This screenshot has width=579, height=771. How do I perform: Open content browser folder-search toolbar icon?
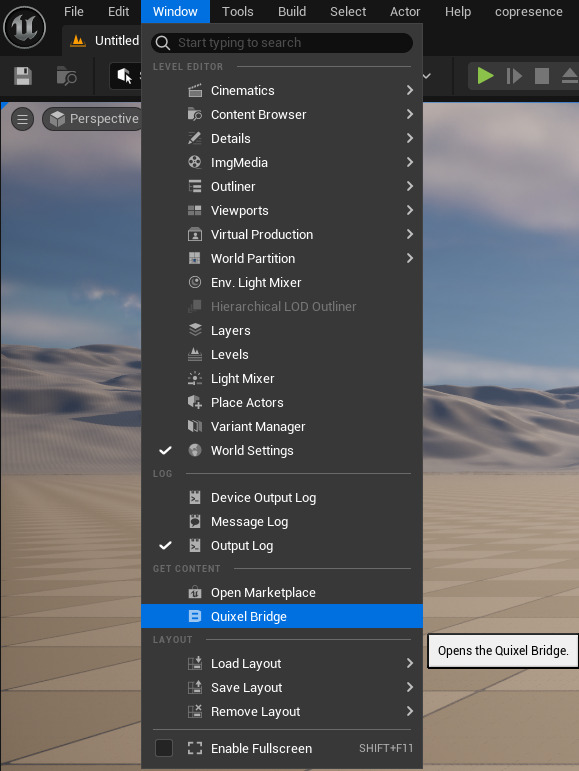pos(66,76)
